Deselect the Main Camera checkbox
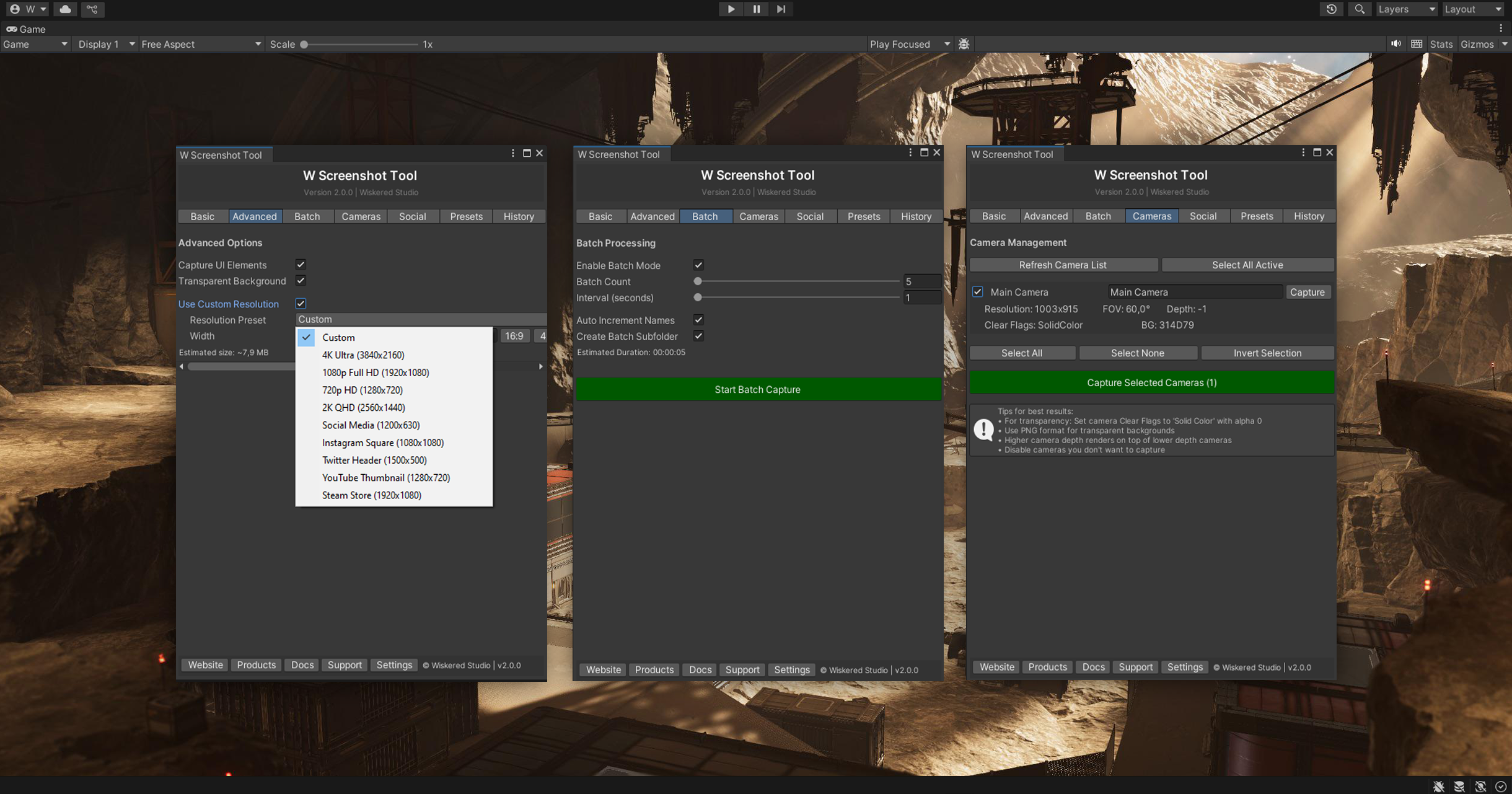The height and width of the screenshot is (794, 1512). (x=977, y=292)
